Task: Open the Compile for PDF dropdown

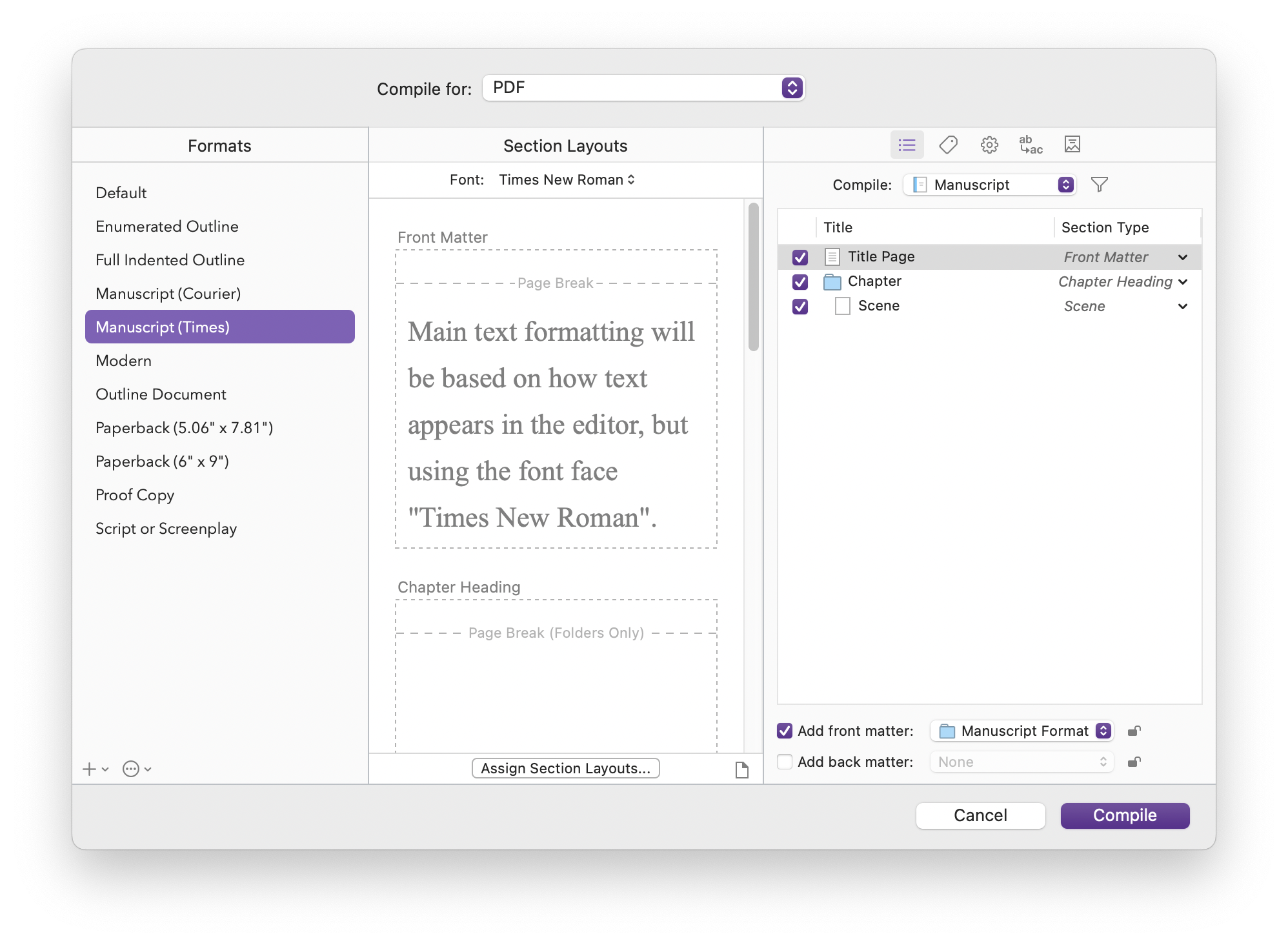Action: [x=643, y=88]
